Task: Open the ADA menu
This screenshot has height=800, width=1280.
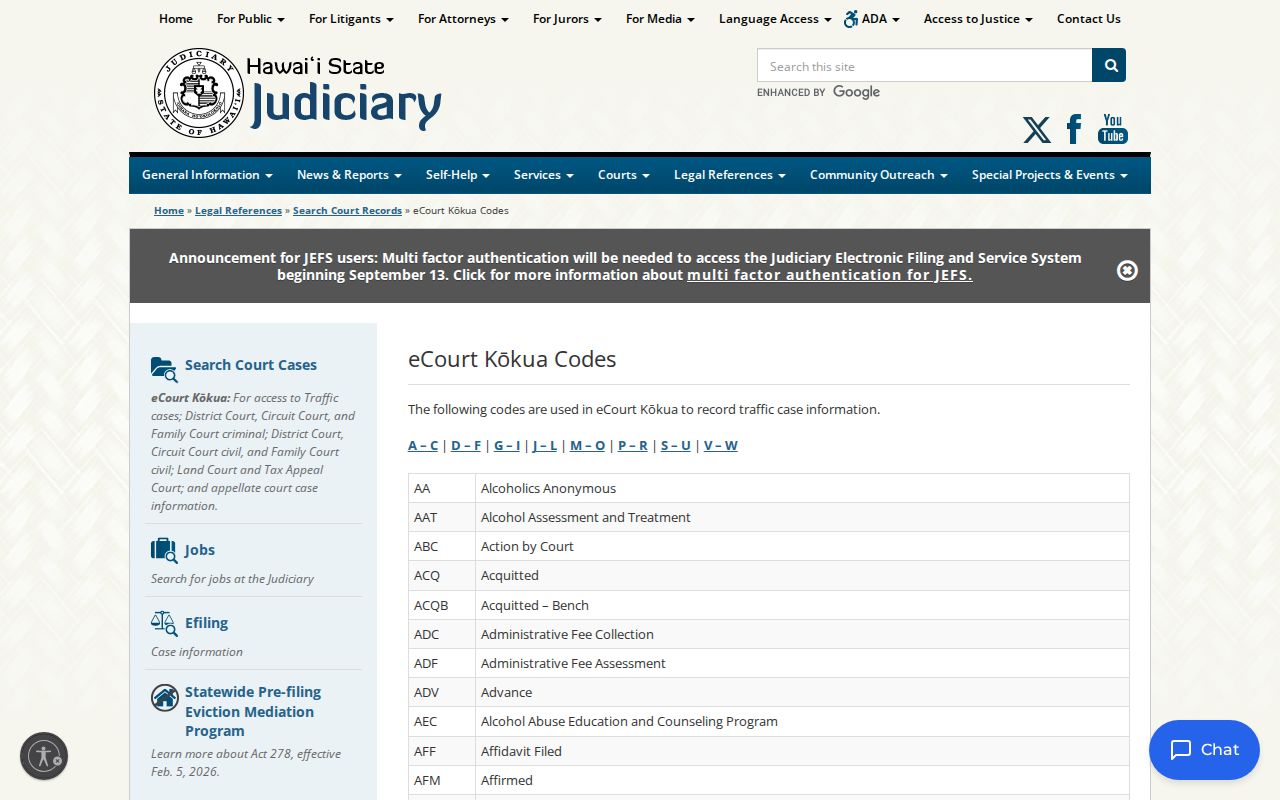Action: pyautogui.click(x=872, y=19)
